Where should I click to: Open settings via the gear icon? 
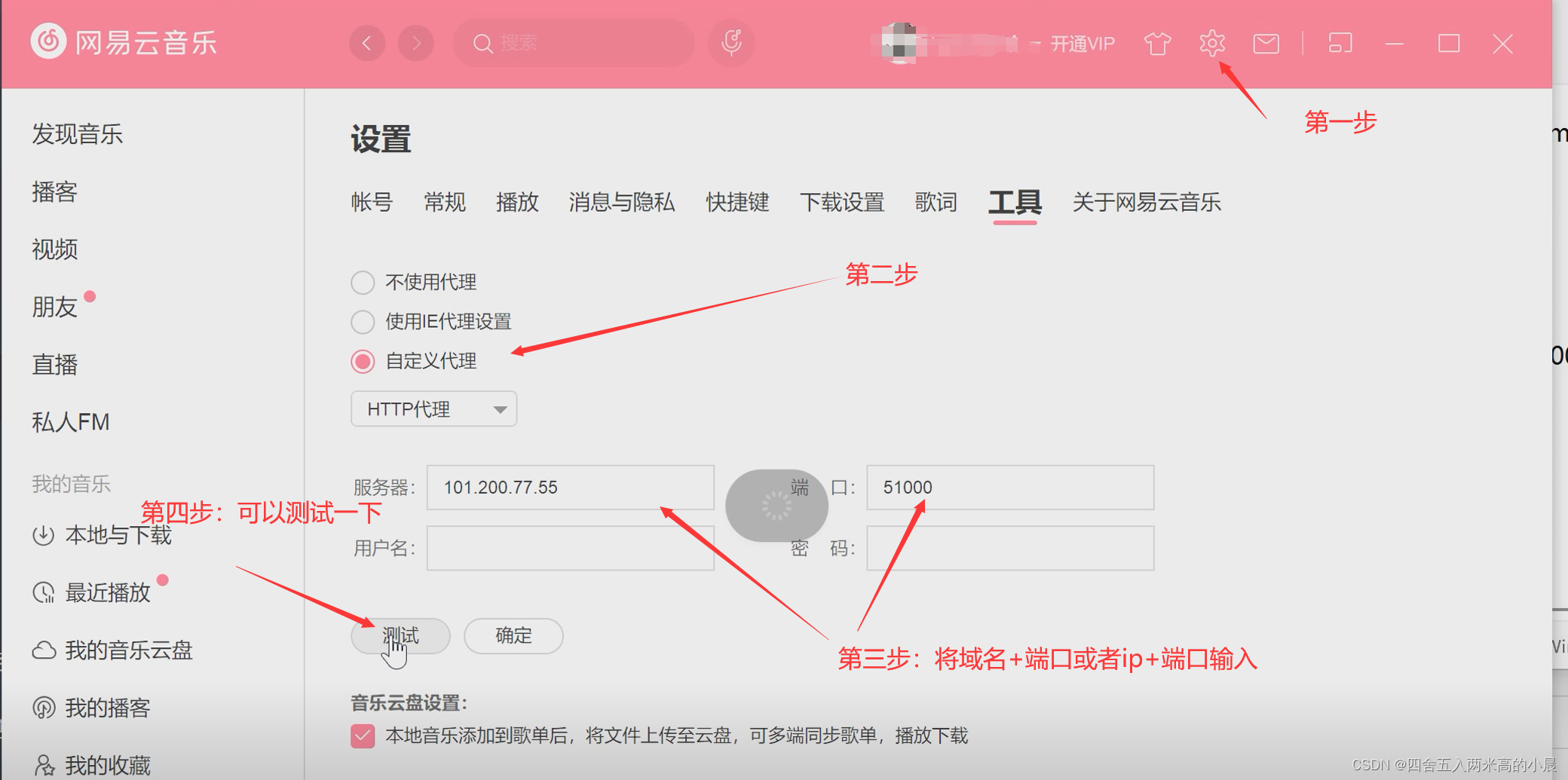(1212, 44)
